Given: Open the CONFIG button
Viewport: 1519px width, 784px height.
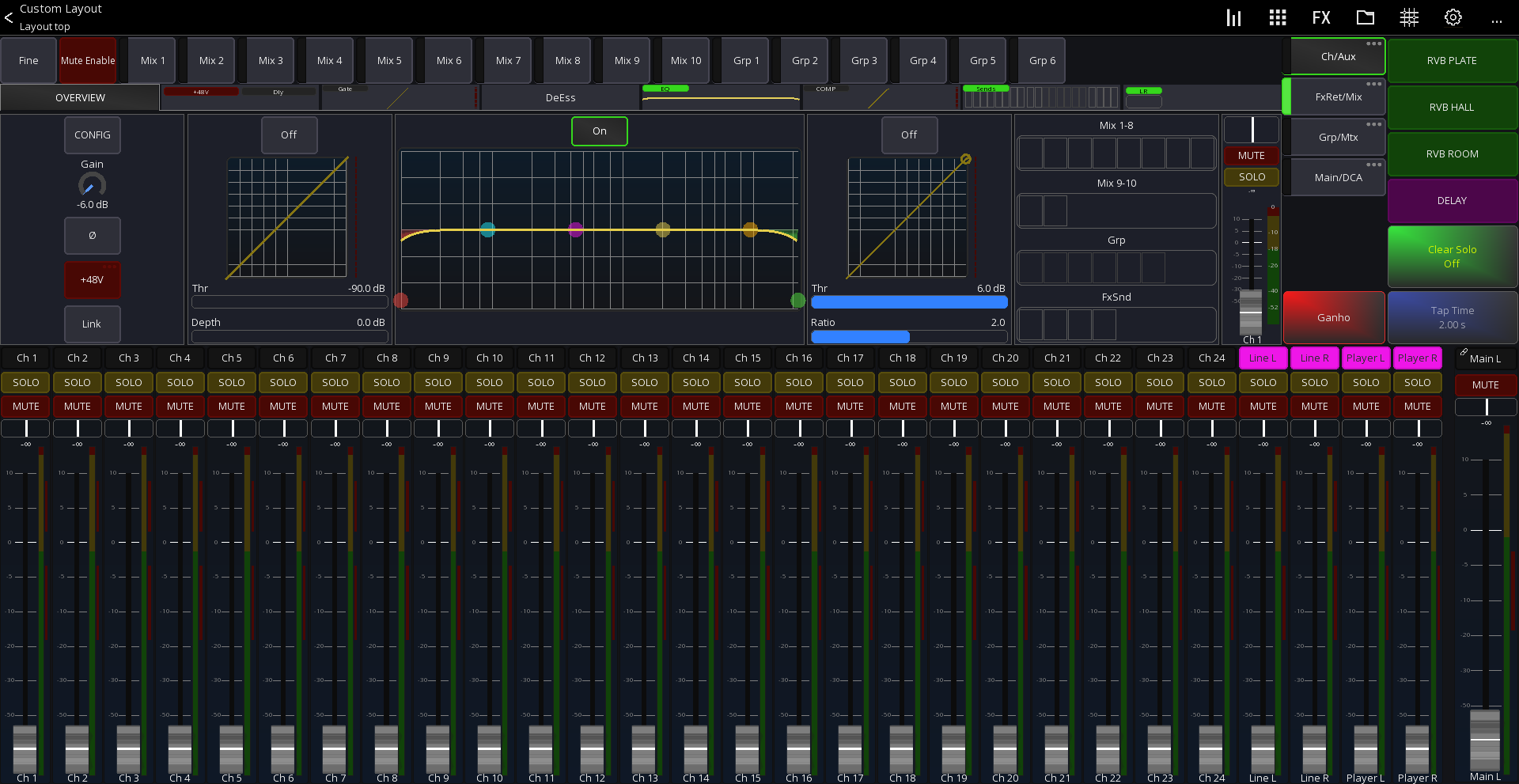Looking at the screenshot, I should (x=93, y=135).
